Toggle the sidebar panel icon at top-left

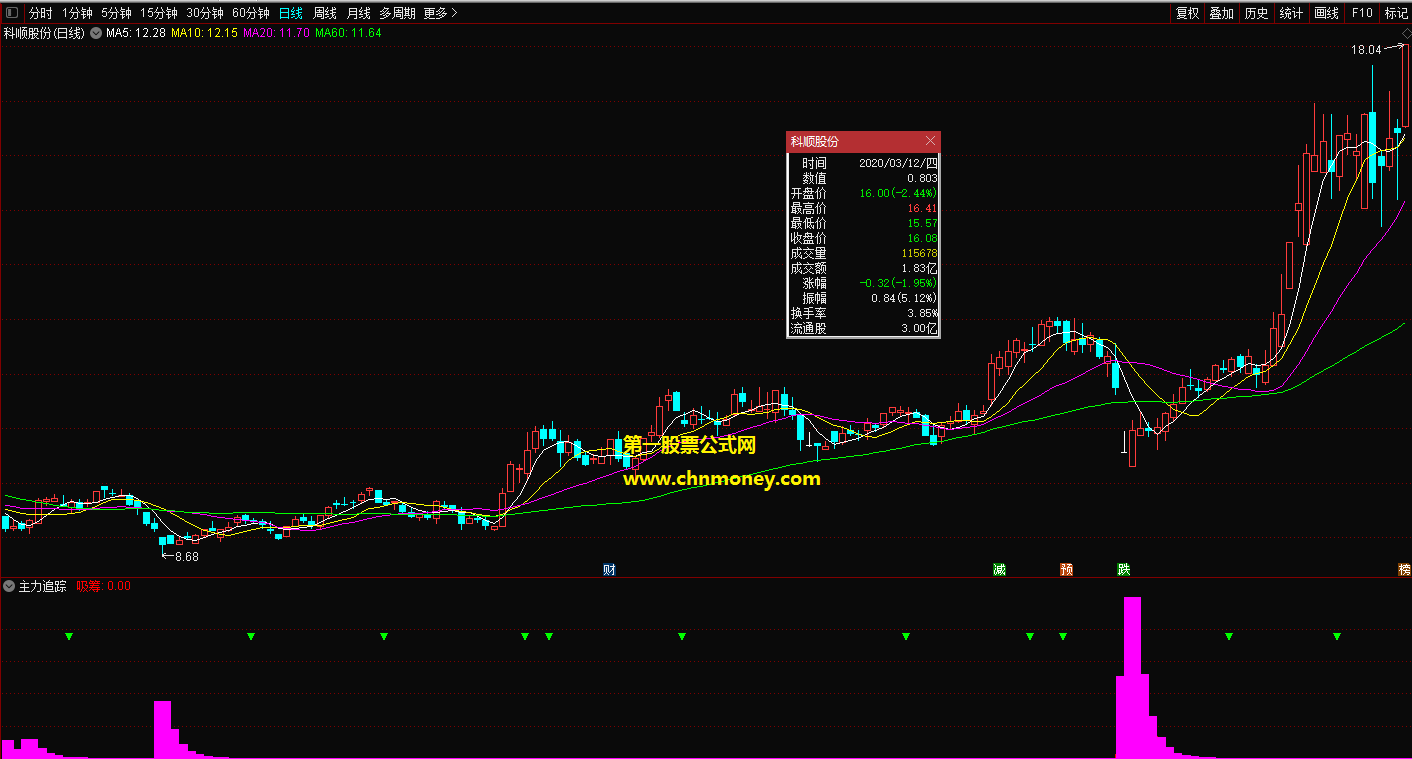click(12, 13)
